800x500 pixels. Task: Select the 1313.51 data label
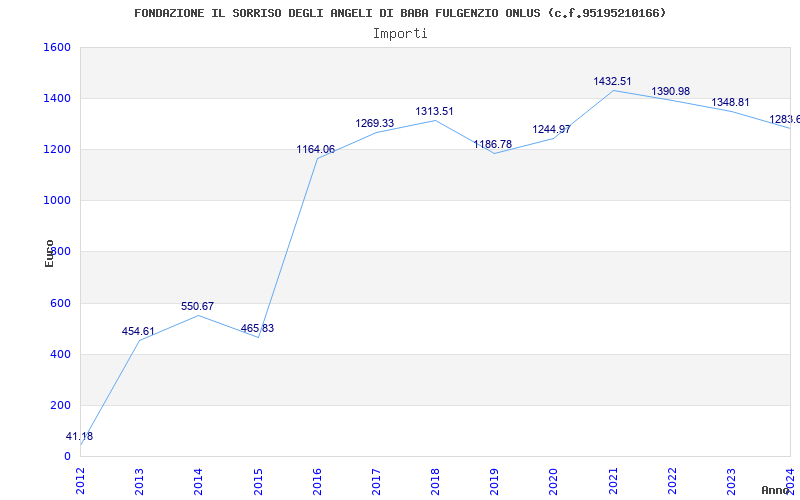click(434, 112)
